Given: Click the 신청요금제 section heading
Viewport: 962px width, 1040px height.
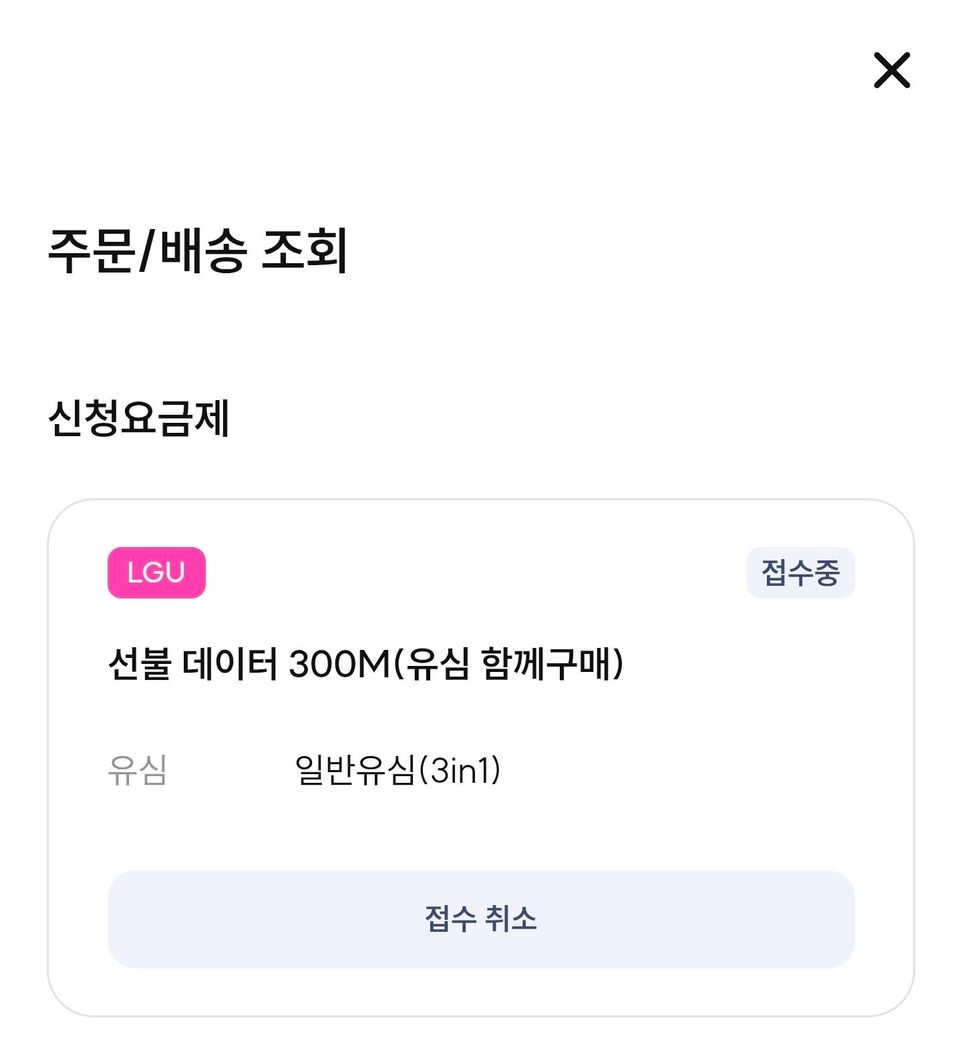Looking at the screenshot, I should [x=138, y=419].
